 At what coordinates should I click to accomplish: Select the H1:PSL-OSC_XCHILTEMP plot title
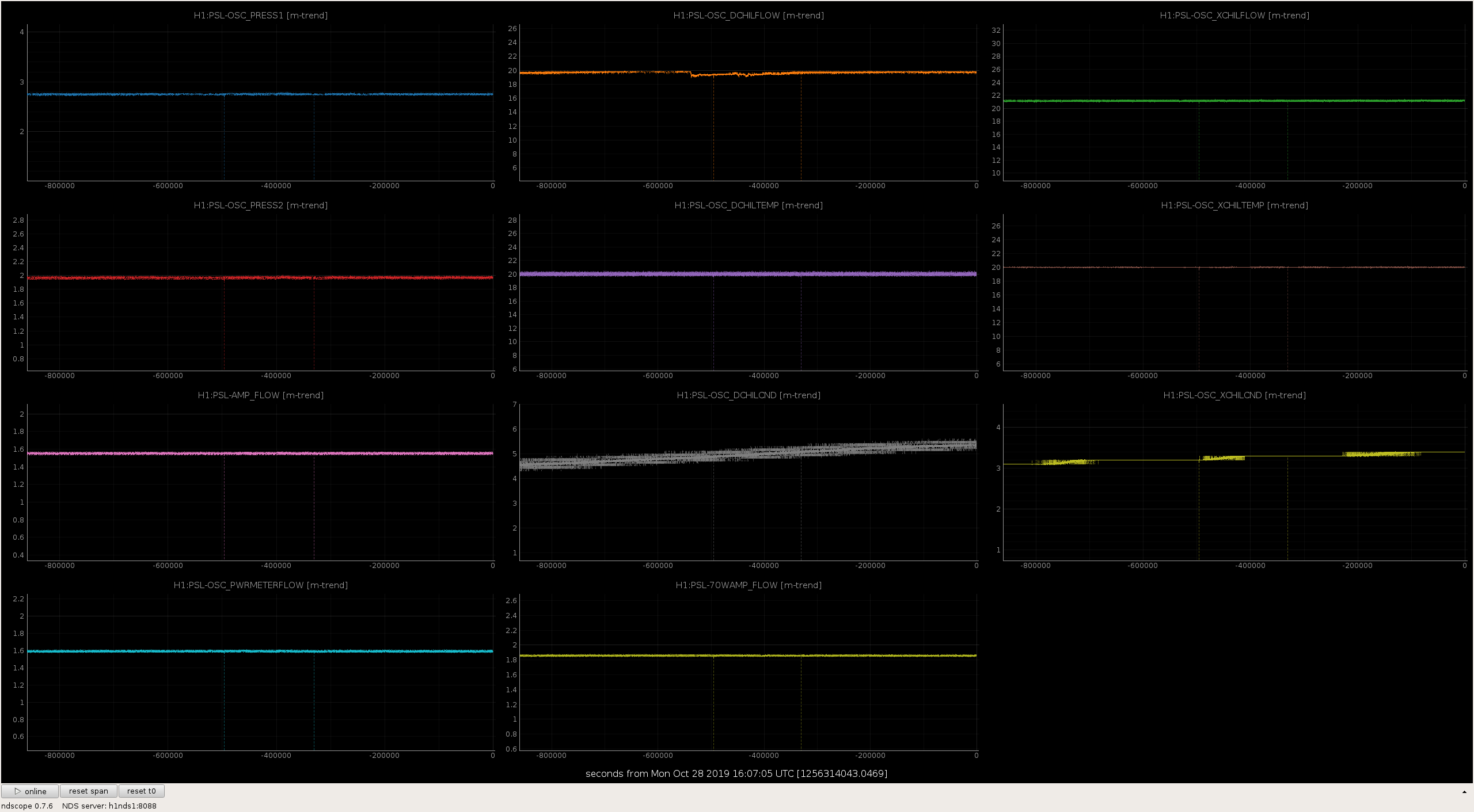(1234, 205)
